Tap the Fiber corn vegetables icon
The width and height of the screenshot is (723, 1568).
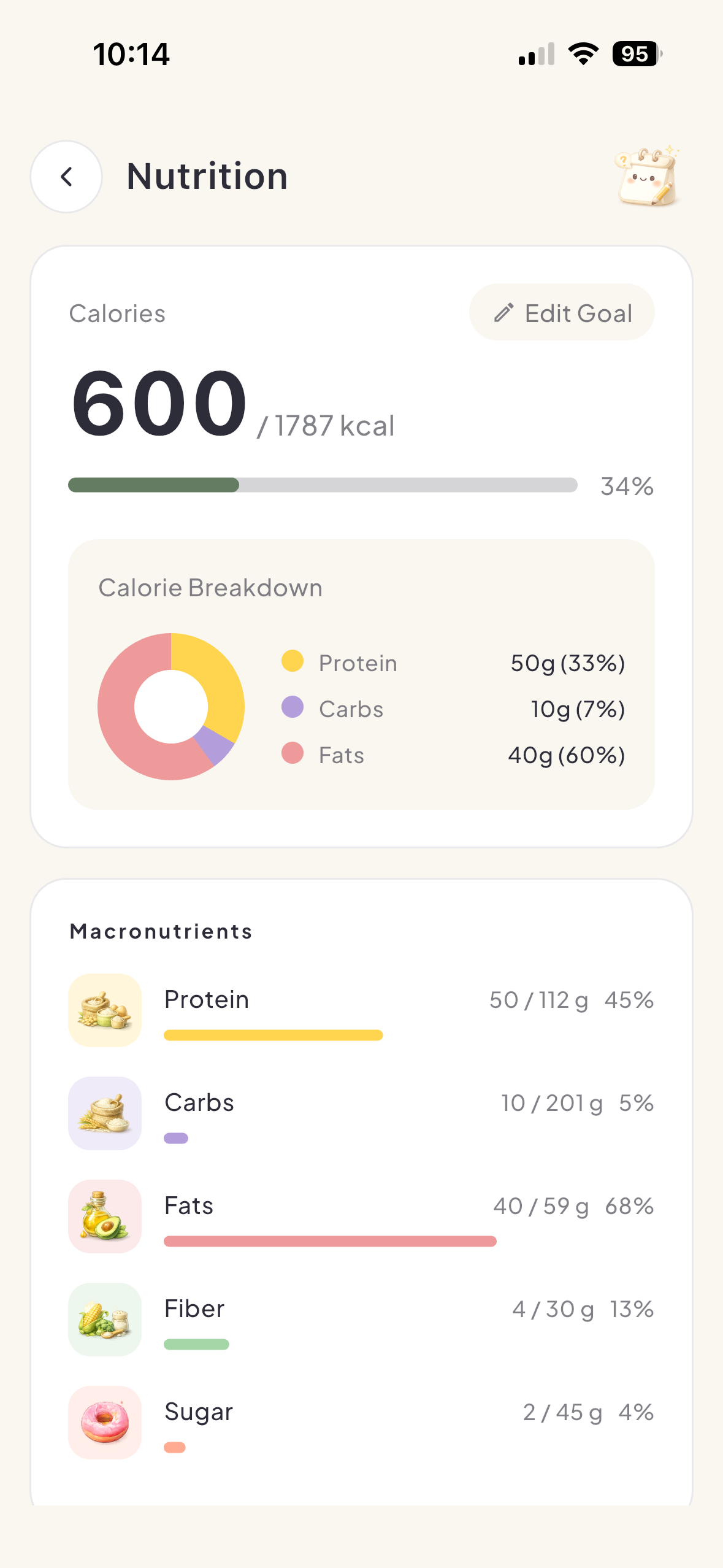105,1319
